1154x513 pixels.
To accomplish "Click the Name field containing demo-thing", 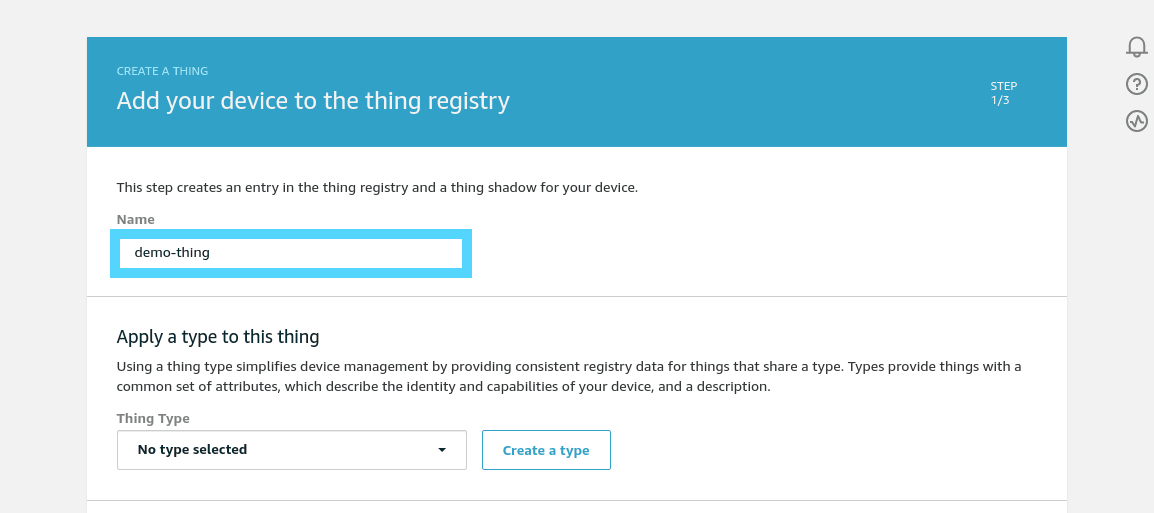I will [x=290, y=253].
